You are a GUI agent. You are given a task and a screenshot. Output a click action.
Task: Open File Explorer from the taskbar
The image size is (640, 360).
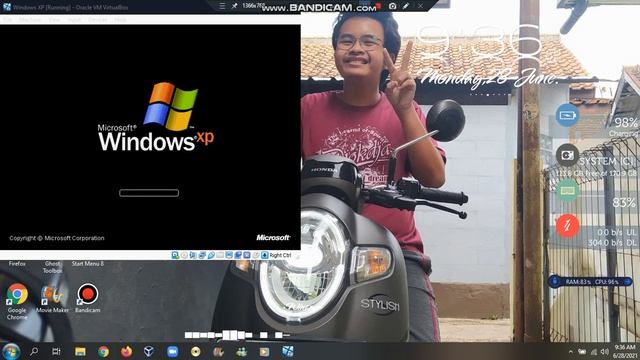pos(80,351)
